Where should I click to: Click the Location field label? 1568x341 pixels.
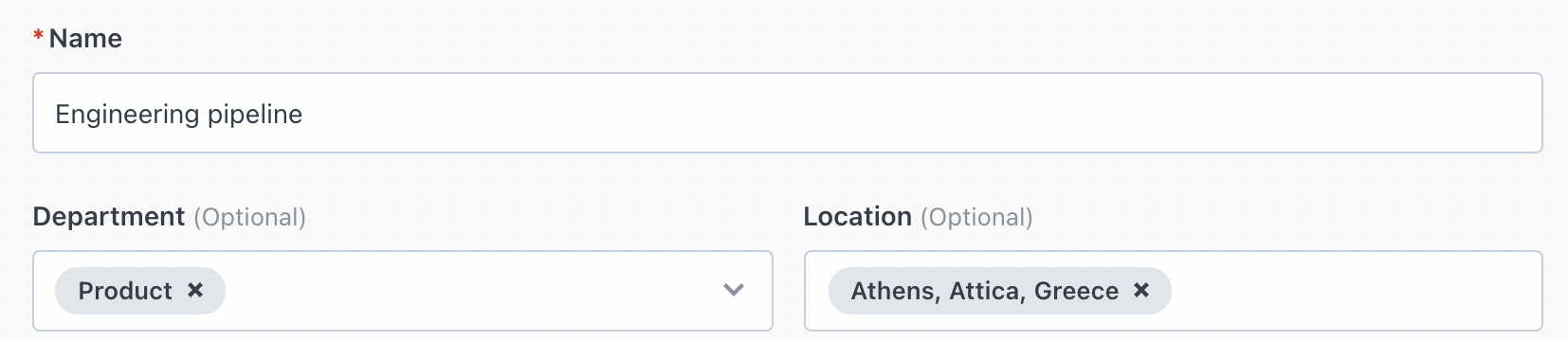[x=858, y=217]
